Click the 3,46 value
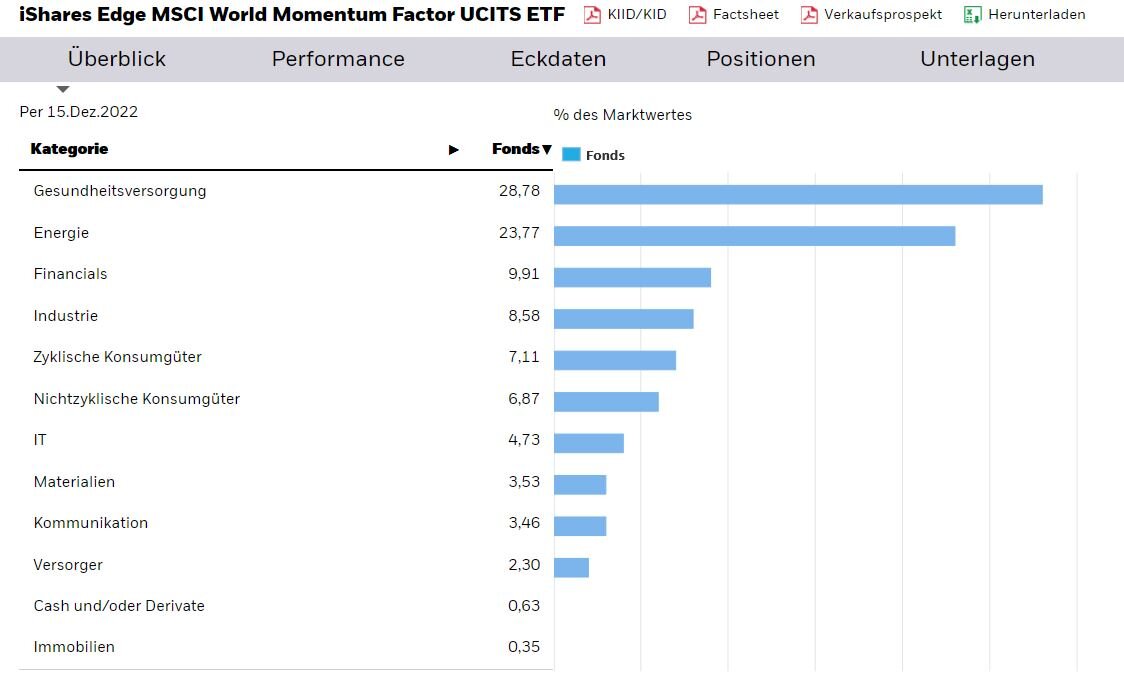1124x690 pixels. tap(524, 523)
